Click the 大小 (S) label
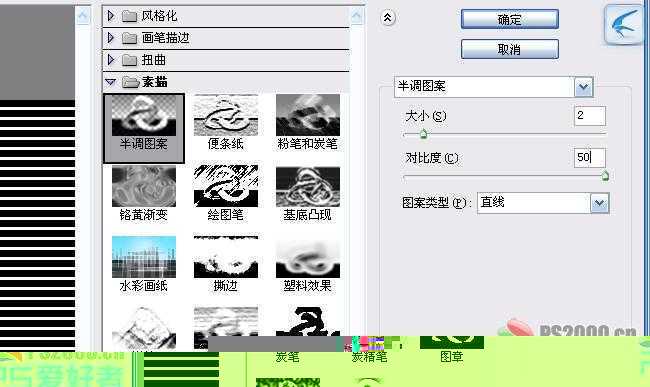 (x=426, y=116)
